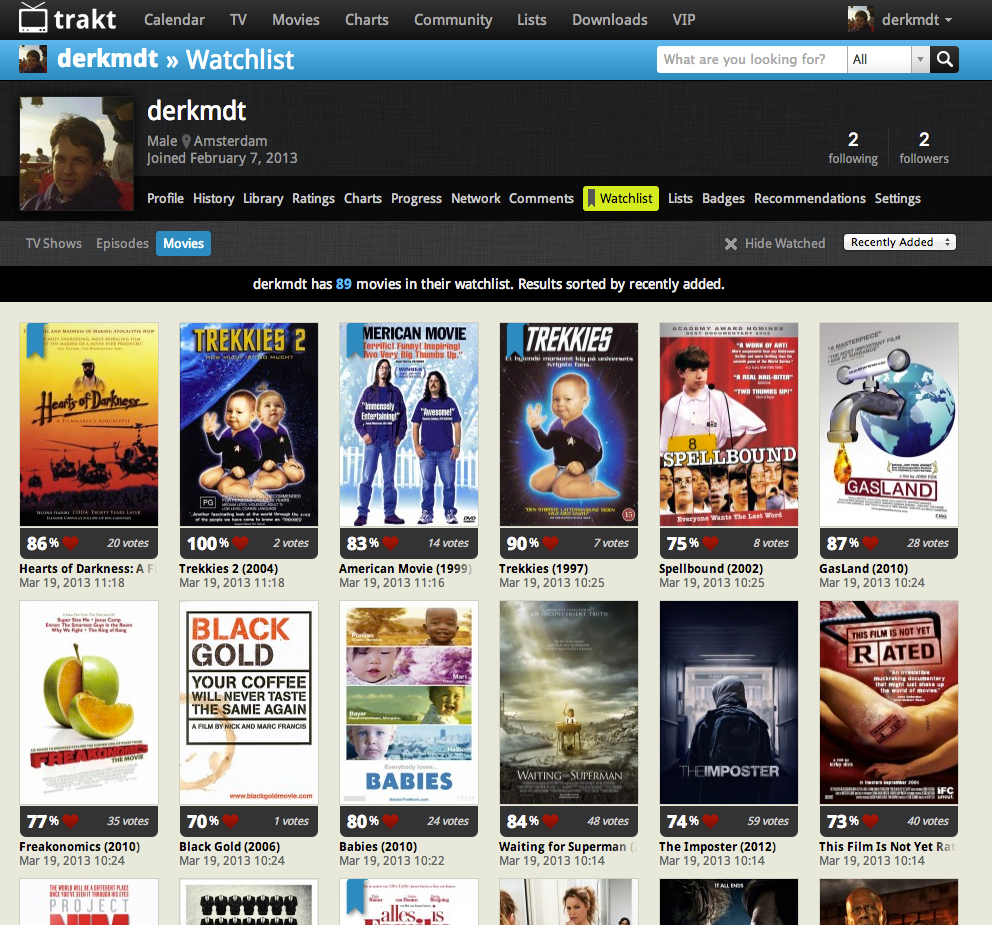992x925 pixels.
Task: Click the heart icon on Trekkies 2 rating
Action: [240, 543]
